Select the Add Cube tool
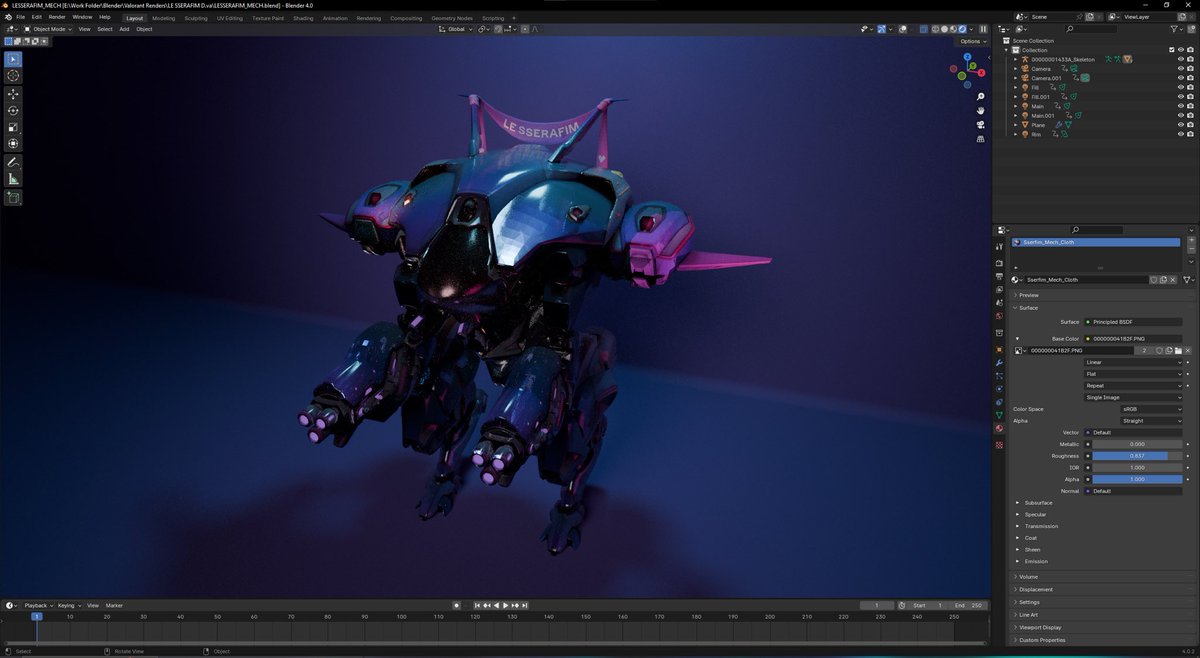This screenshot has height=658, width=1200. 14,198
